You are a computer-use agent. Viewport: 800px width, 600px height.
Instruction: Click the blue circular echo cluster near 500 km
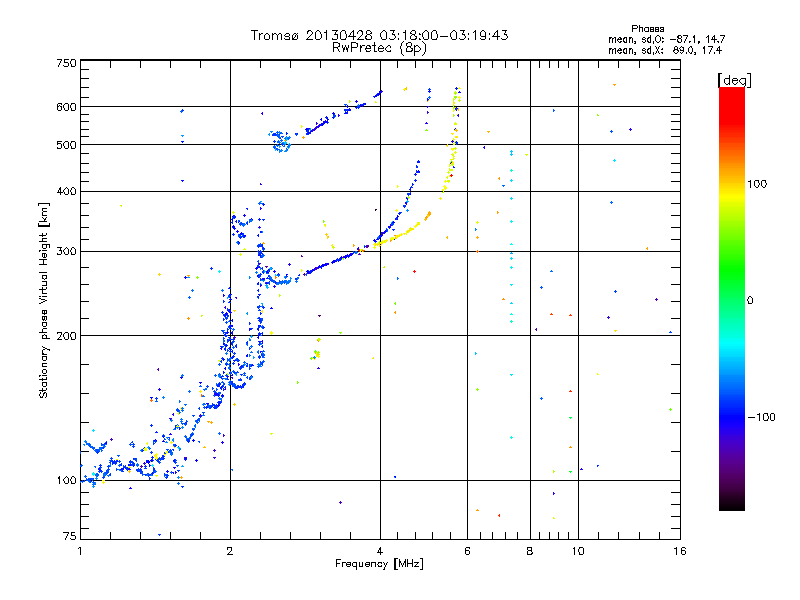pyautogui.click(x=281, y=141)
